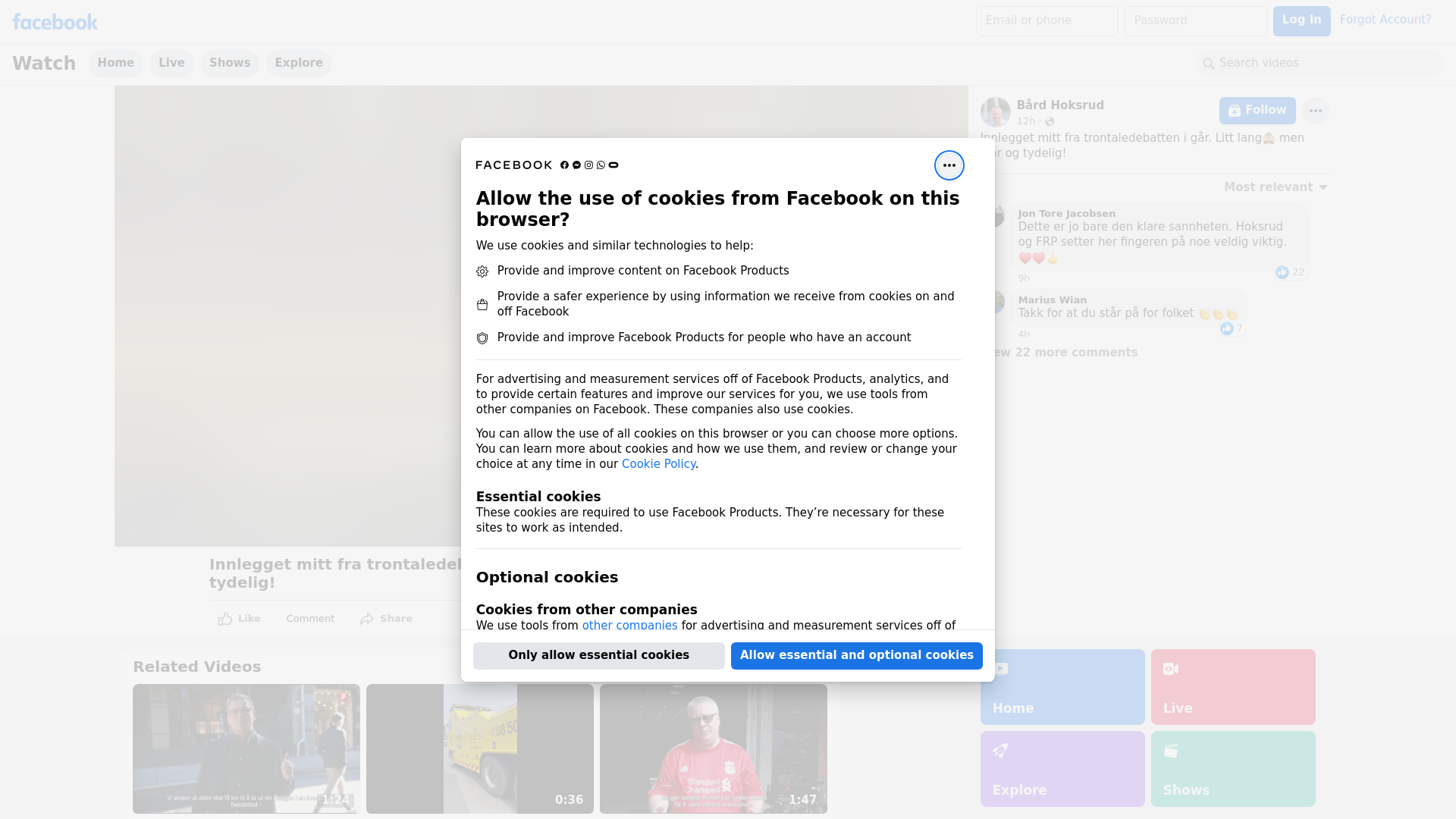The height and width of the screenshot is (819, 1456).
Task: Click Only allow essential cookies
Action: tap(598, 655)
